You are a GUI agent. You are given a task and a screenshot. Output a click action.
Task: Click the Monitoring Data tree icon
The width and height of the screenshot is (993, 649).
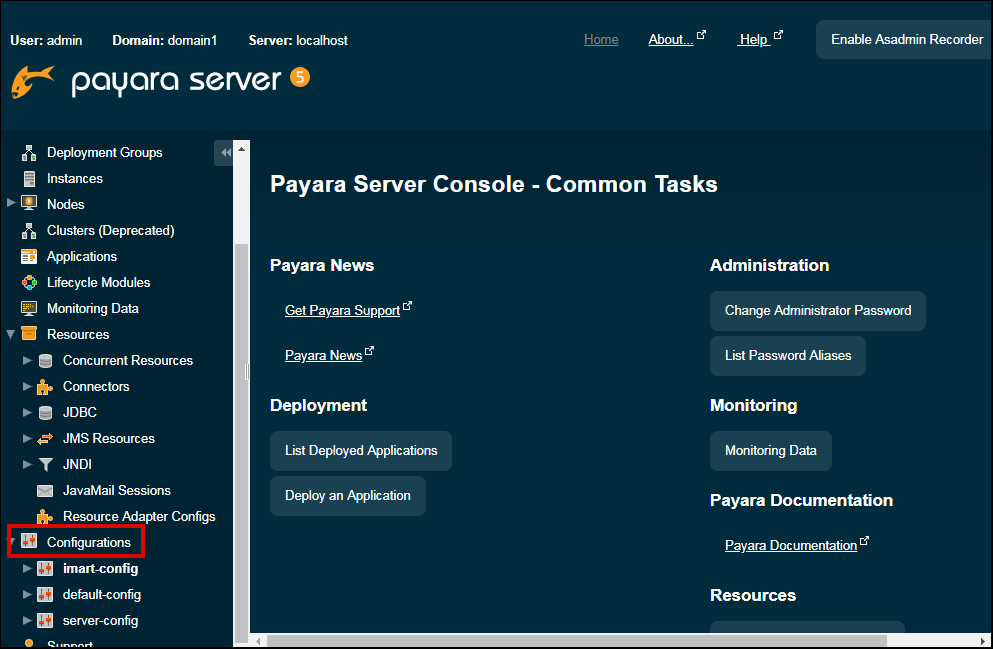(29, 309)
